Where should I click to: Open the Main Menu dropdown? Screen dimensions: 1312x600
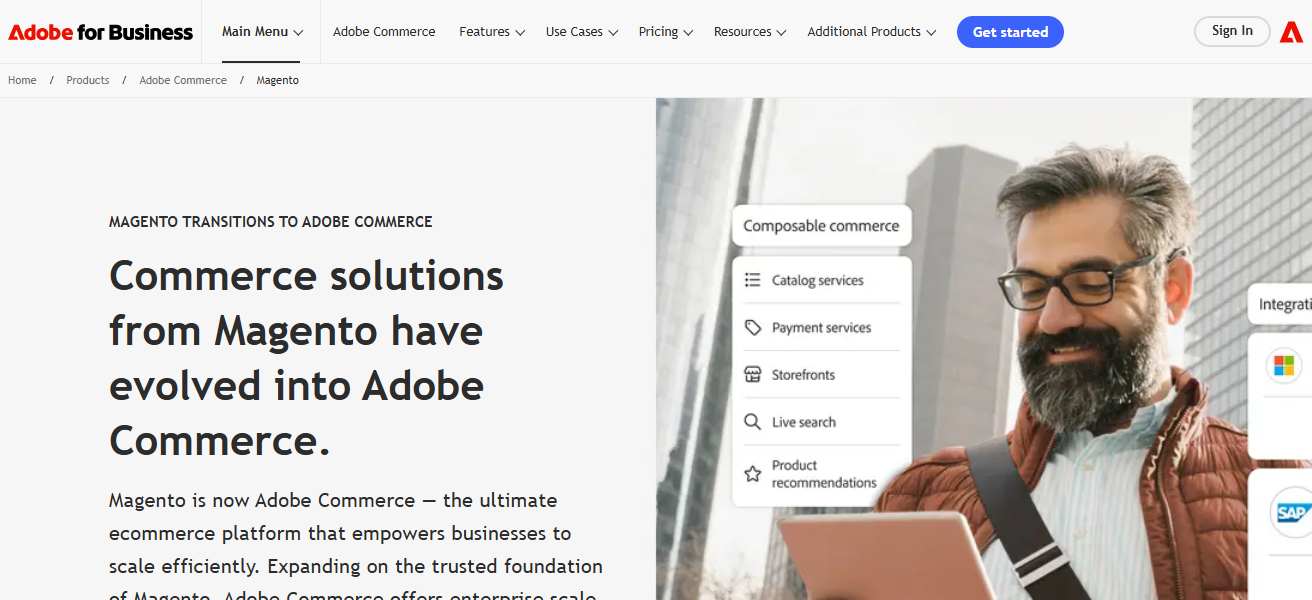[x=261, y=31]
